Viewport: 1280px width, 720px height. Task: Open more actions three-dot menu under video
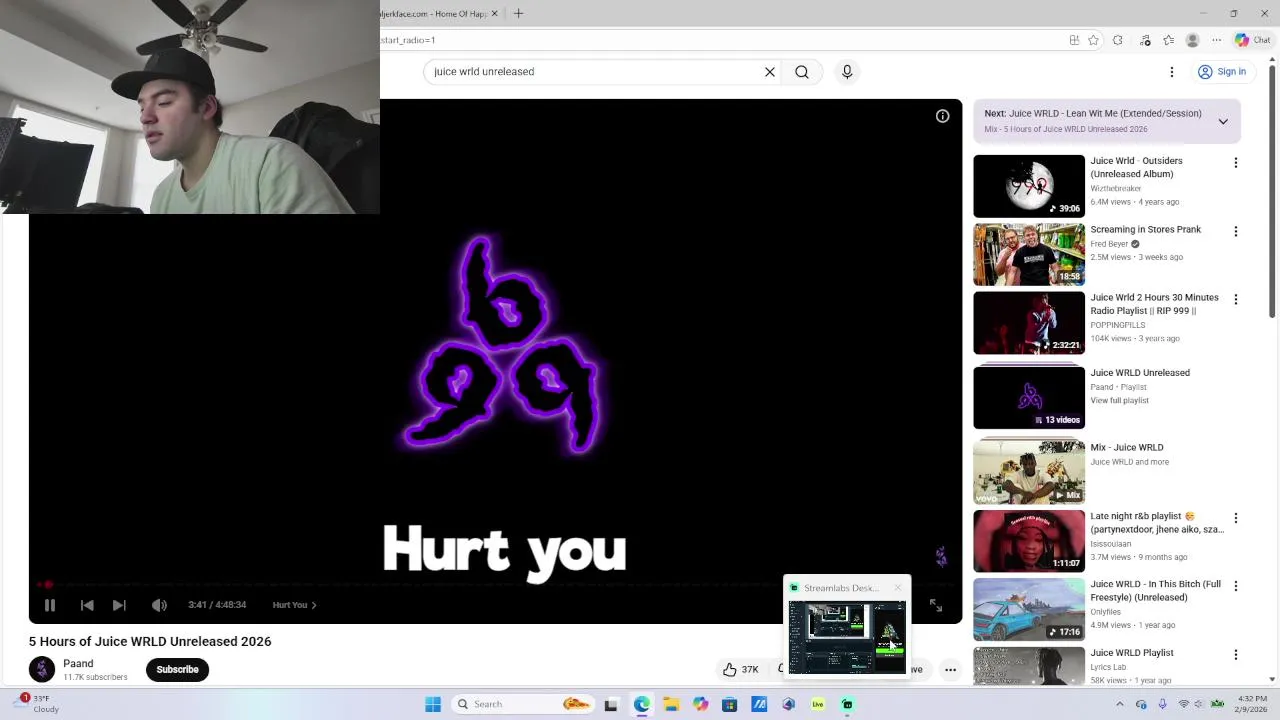click(950, 670)
